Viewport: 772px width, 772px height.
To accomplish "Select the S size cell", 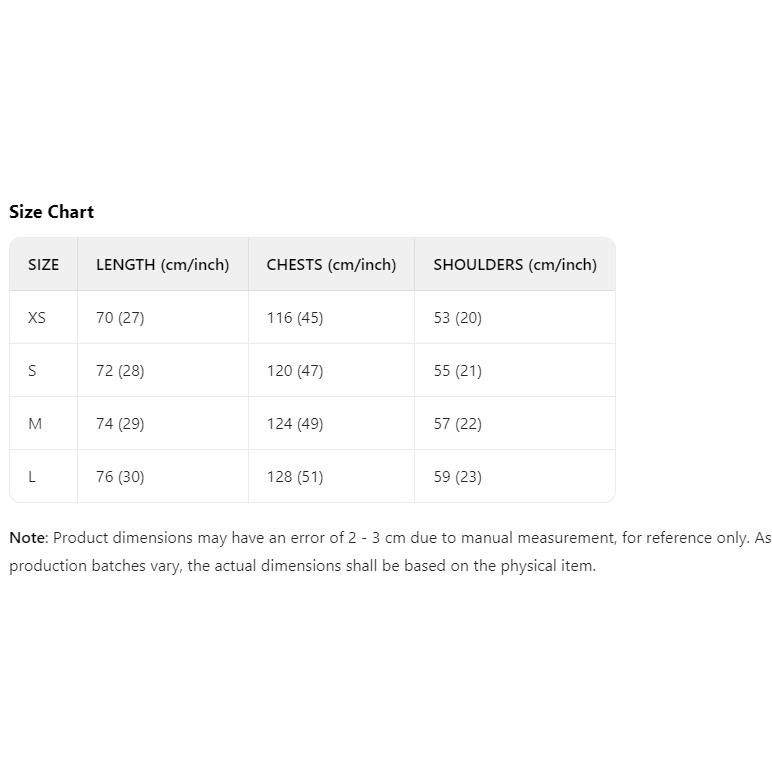I will click(32, 371).
